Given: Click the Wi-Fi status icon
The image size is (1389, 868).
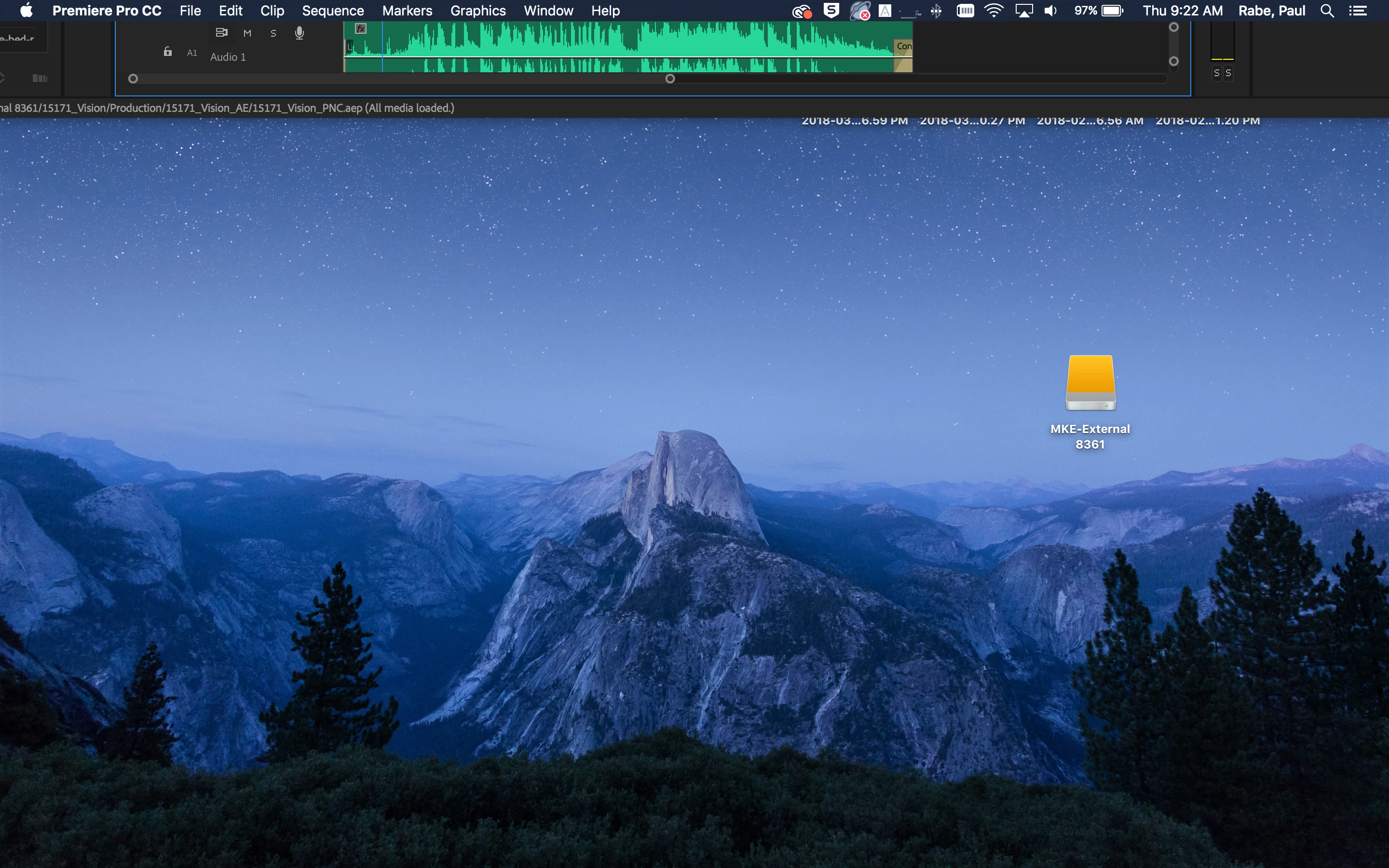Looking at the screenshot, I should (x=994, y=11).
